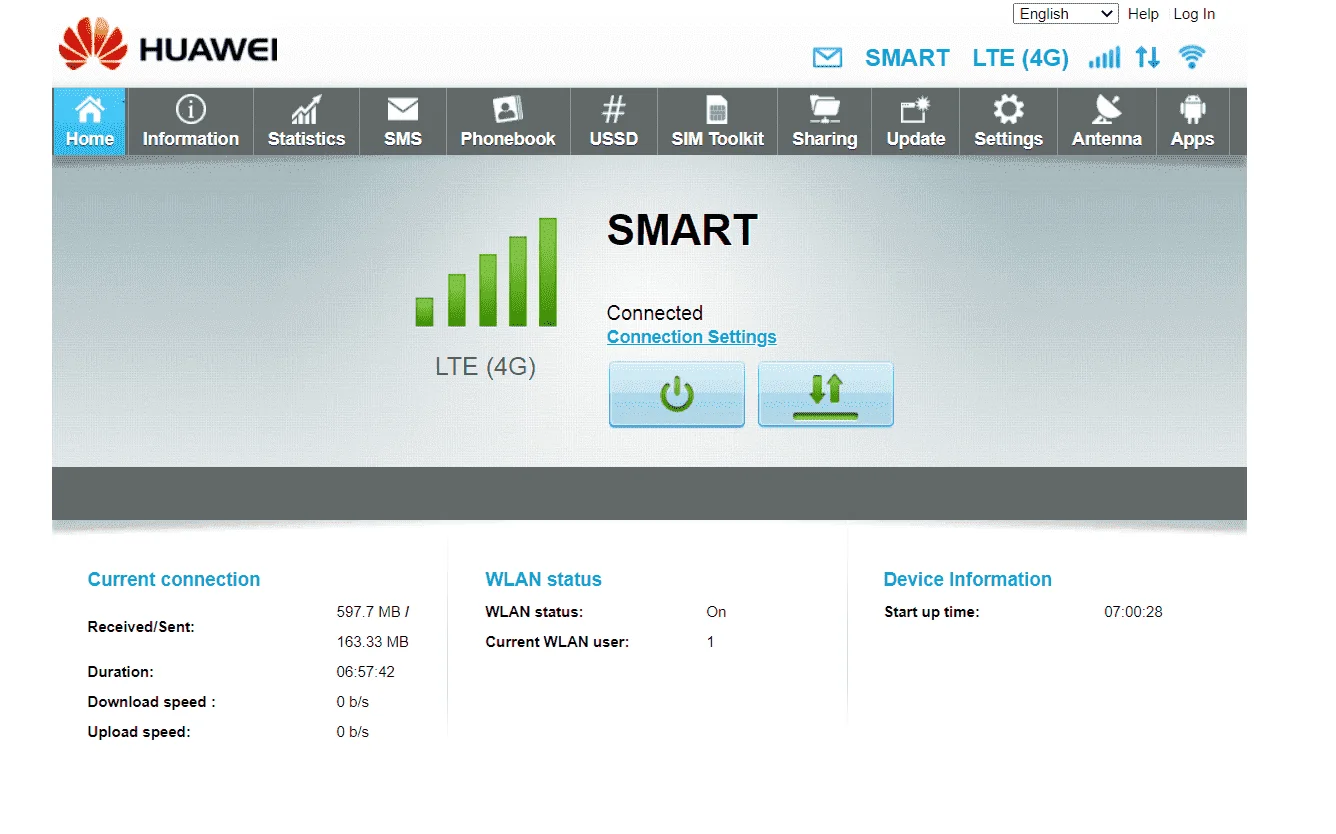
Task: Click the power connect/disconnect button
Action: click(x=677, y=395)
